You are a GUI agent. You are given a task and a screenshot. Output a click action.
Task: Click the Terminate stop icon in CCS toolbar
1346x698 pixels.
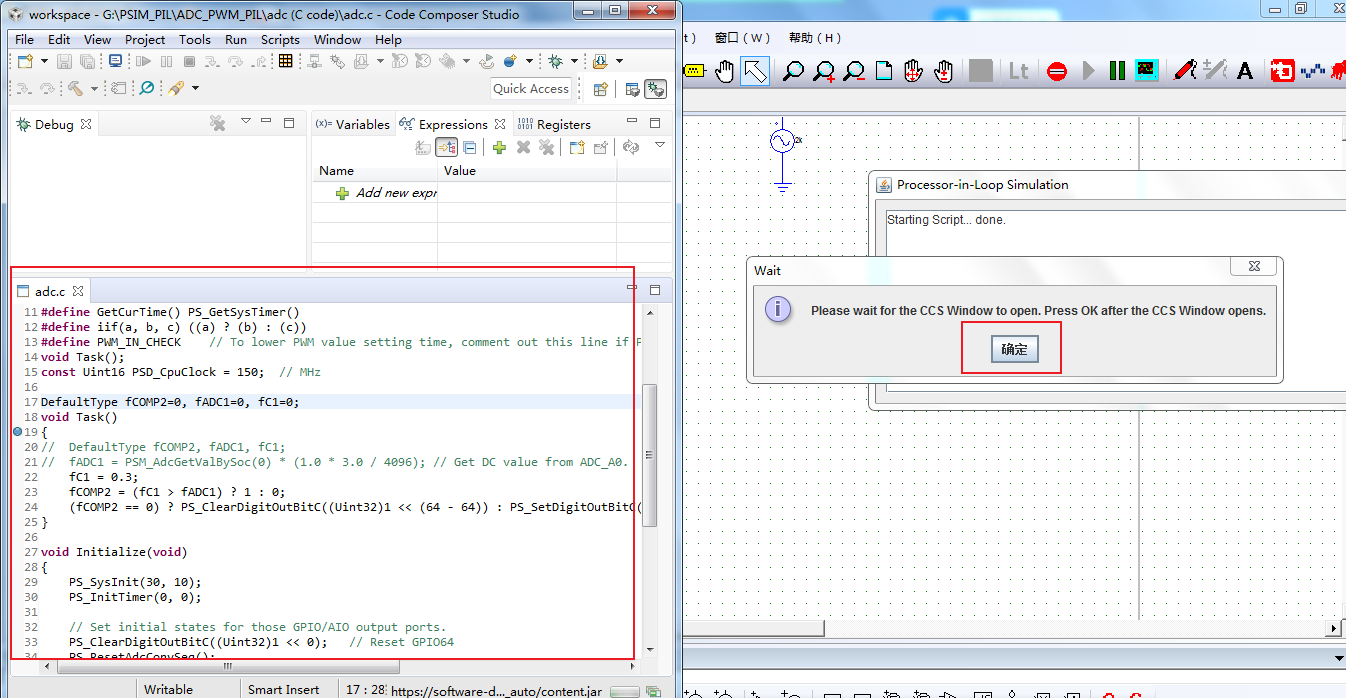point(189,62)
